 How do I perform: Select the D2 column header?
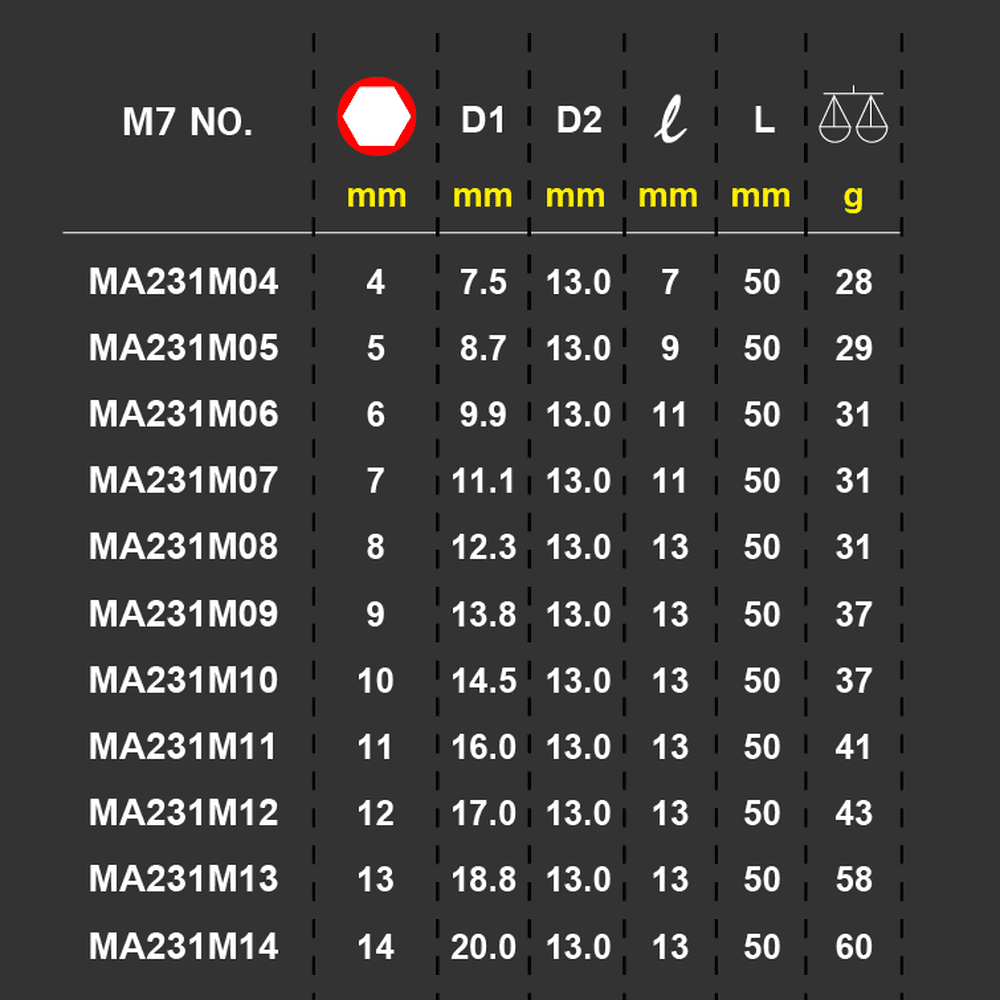pos(578,120)
